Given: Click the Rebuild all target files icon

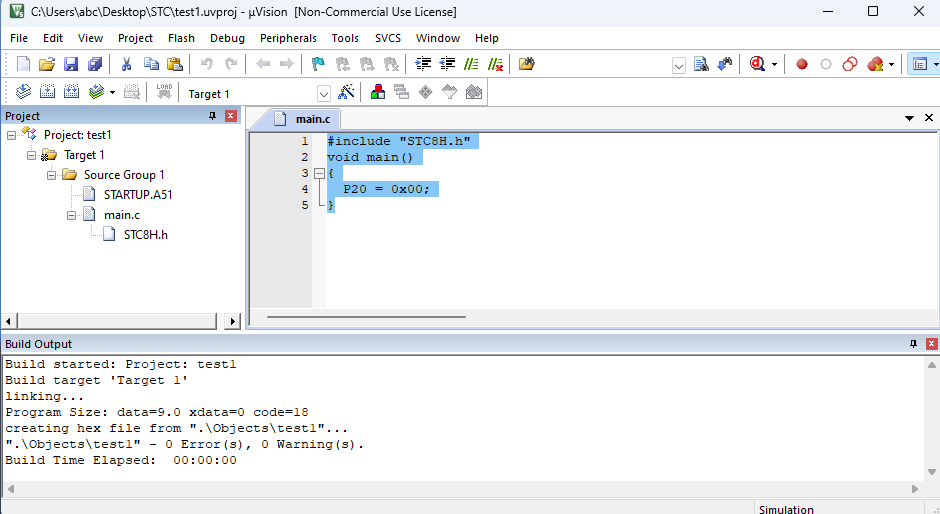Looking at the screenshot, I should coord(71,92).
